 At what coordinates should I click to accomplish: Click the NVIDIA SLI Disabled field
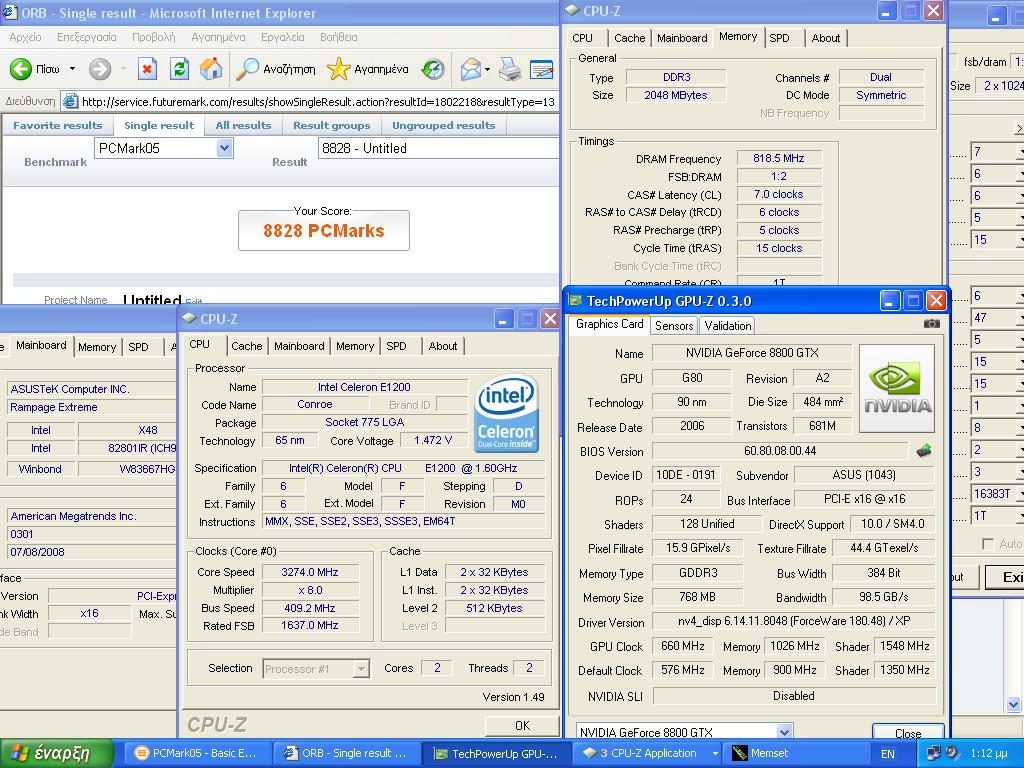793,696
